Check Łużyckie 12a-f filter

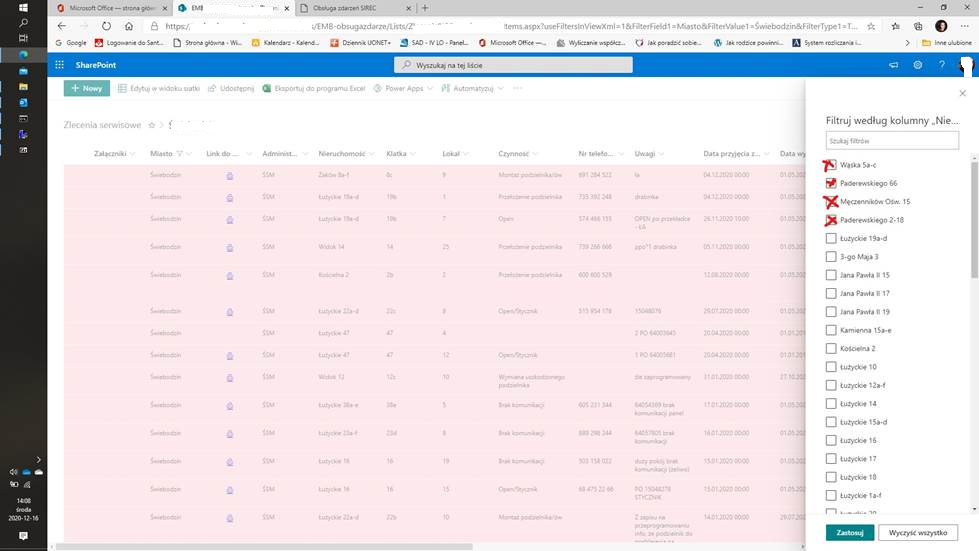coord(830,385)
